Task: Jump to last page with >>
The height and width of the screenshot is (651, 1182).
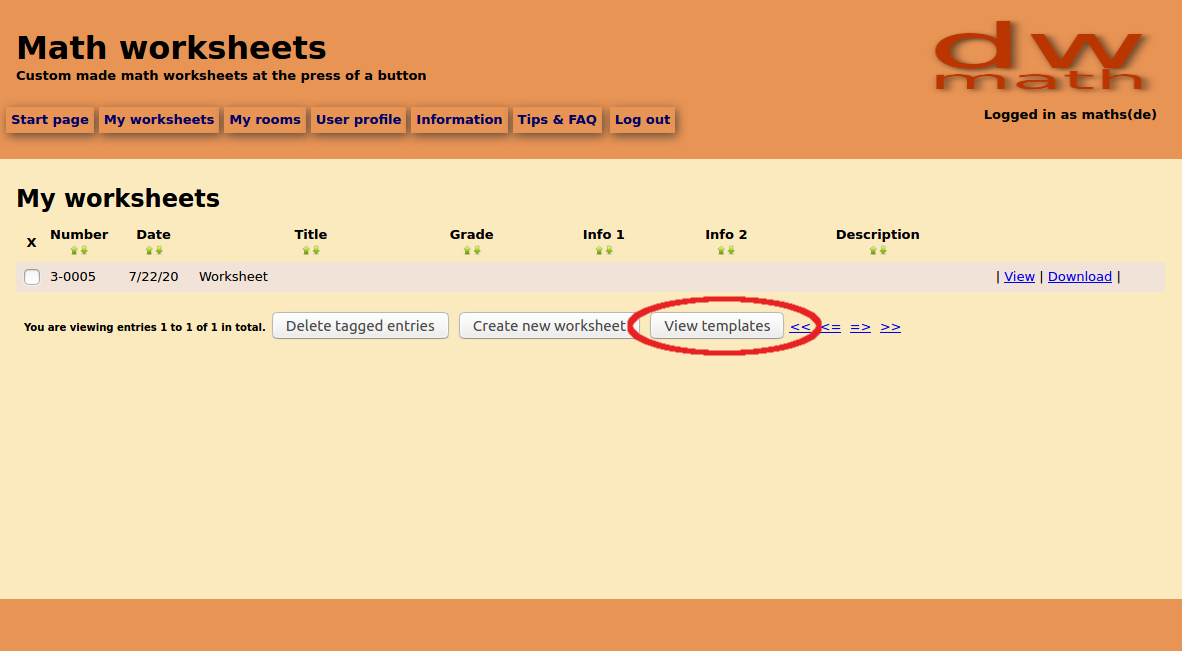Action: coord(890,326)
